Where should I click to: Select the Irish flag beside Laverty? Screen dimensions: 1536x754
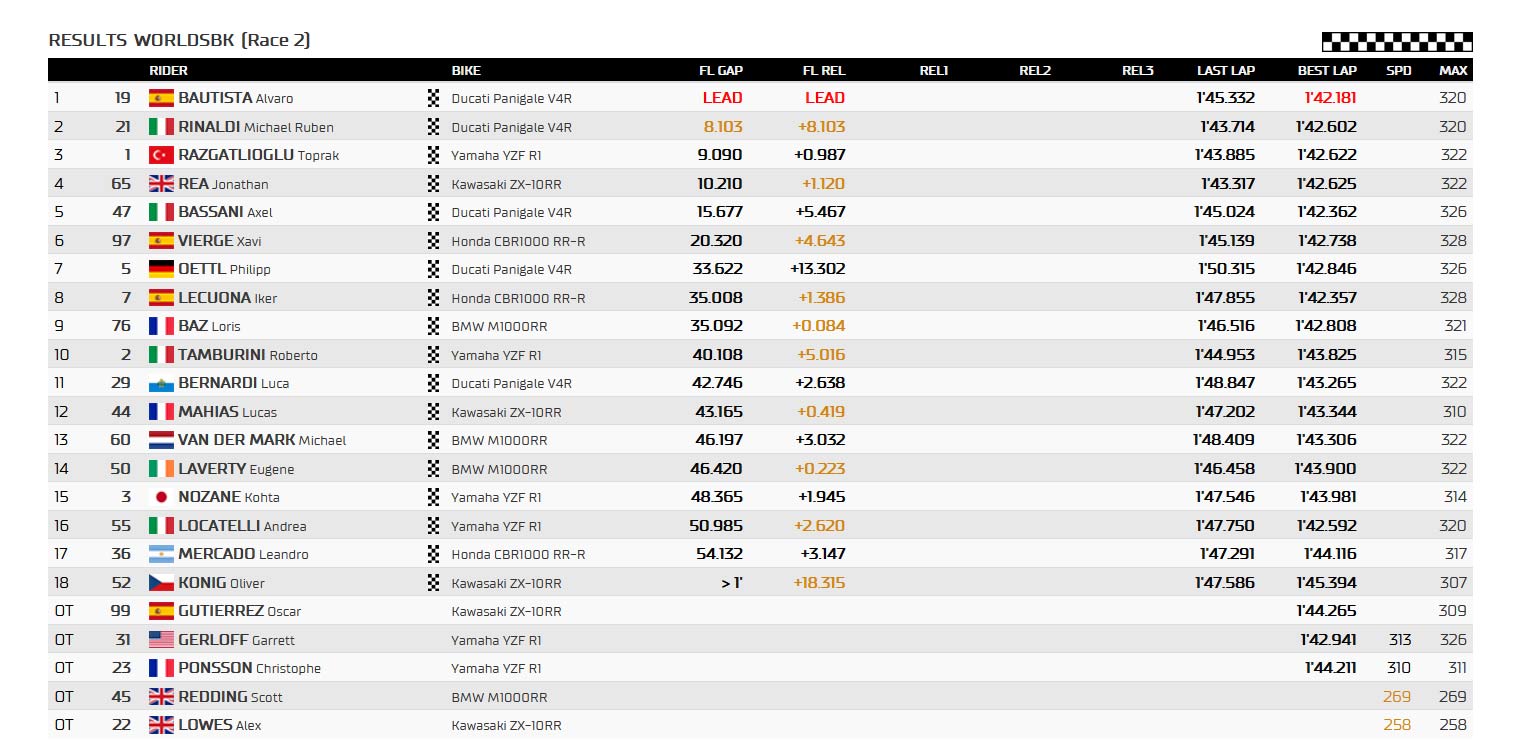(x=161, y=469)
